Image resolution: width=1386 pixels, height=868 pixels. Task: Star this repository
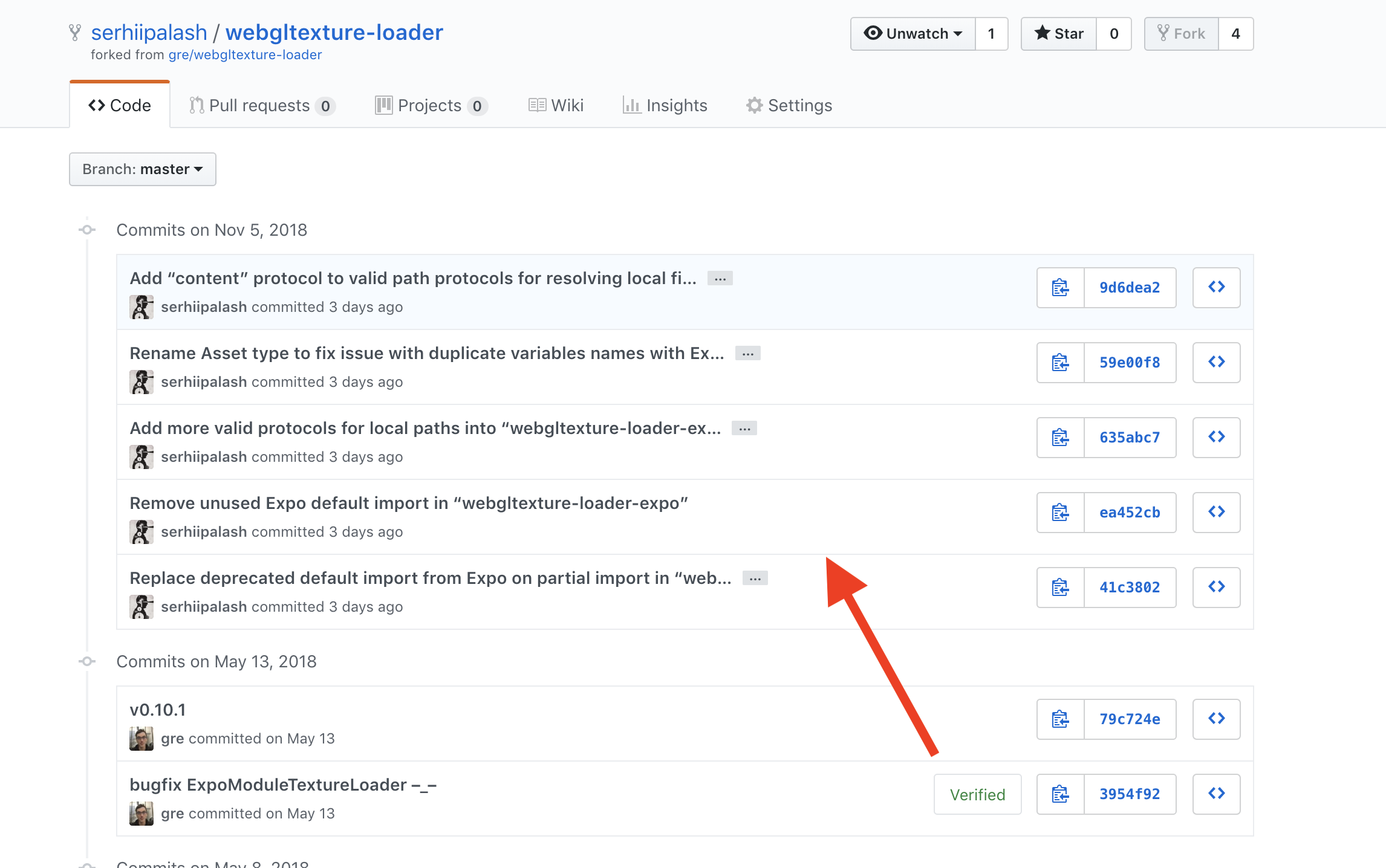(1059, 34)
